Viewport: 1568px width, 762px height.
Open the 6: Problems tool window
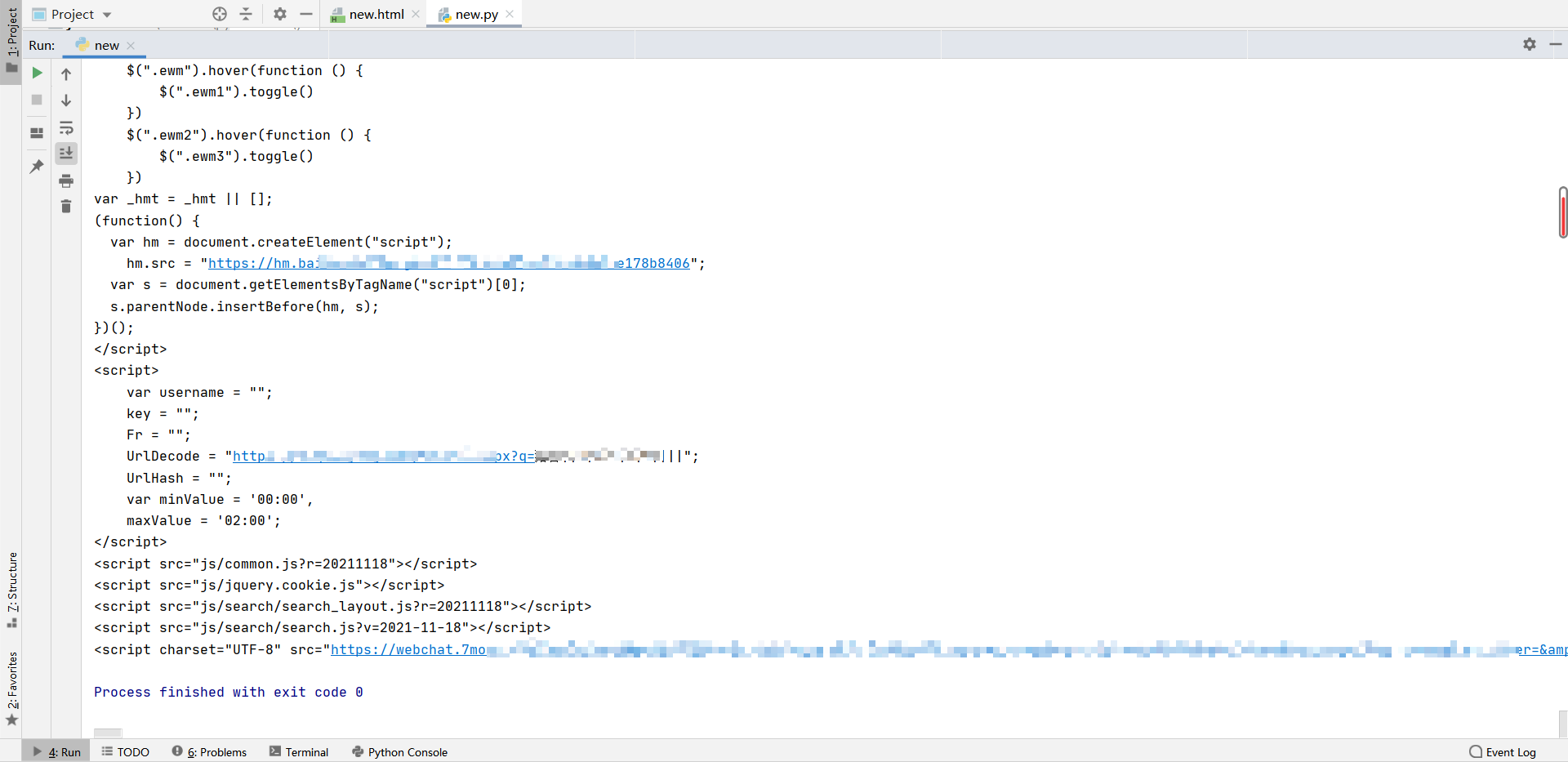(210, 752)
